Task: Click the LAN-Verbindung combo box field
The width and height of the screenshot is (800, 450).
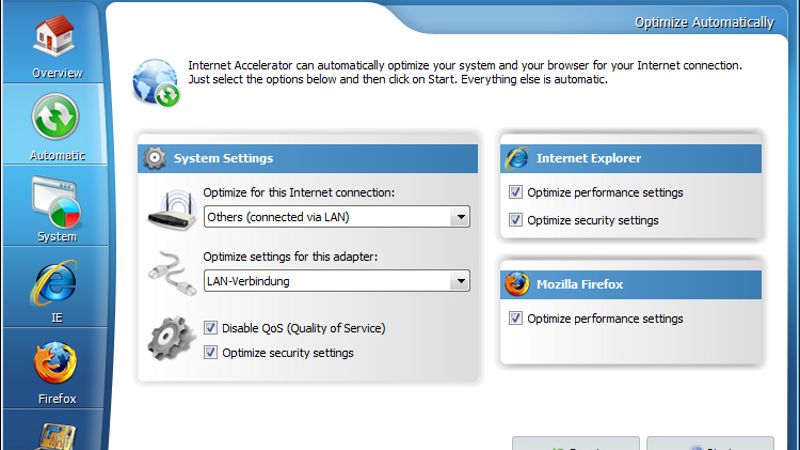Action: click(337, 281)
